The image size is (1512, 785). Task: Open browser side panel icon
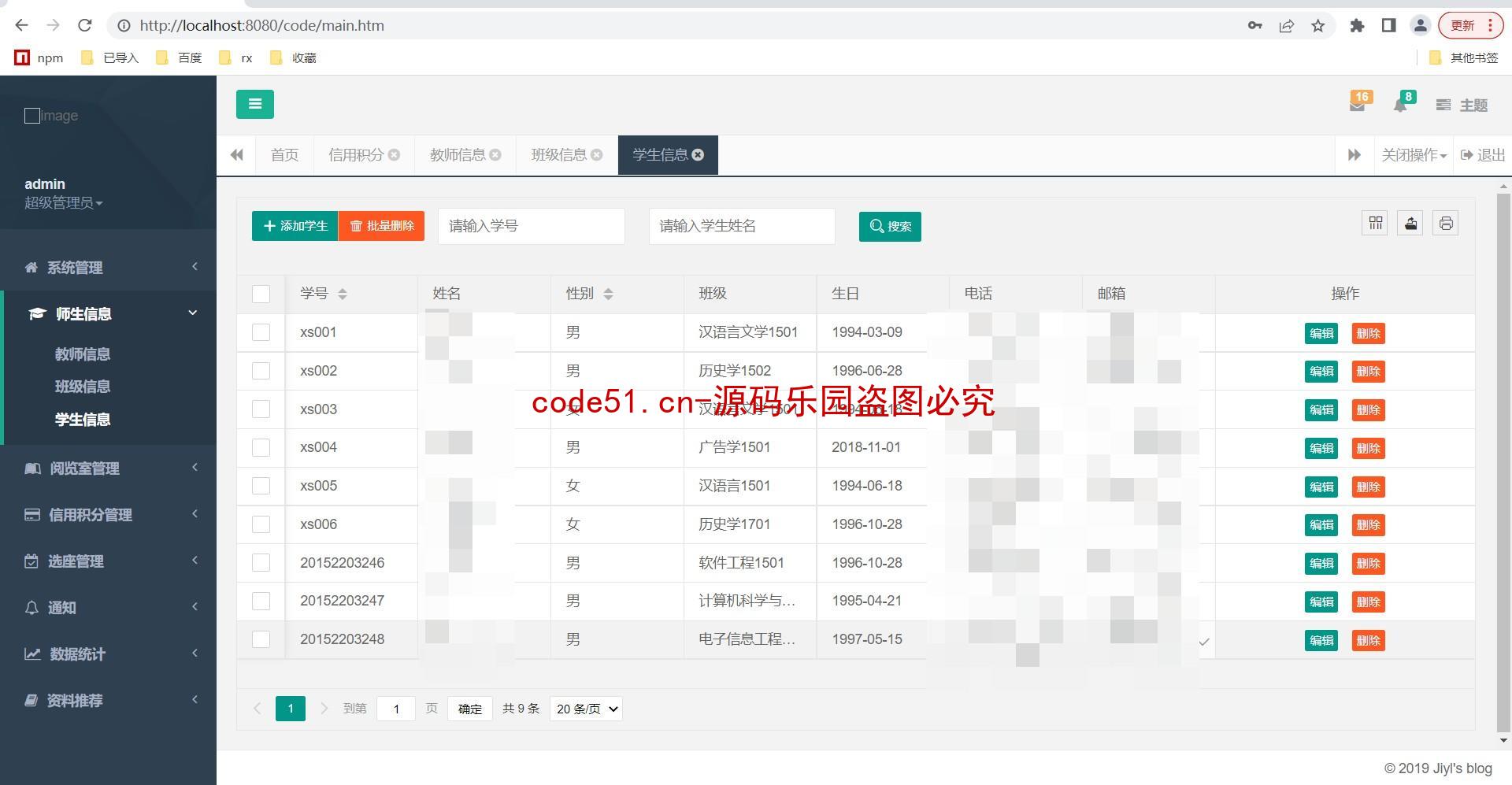click(1389, 26)
